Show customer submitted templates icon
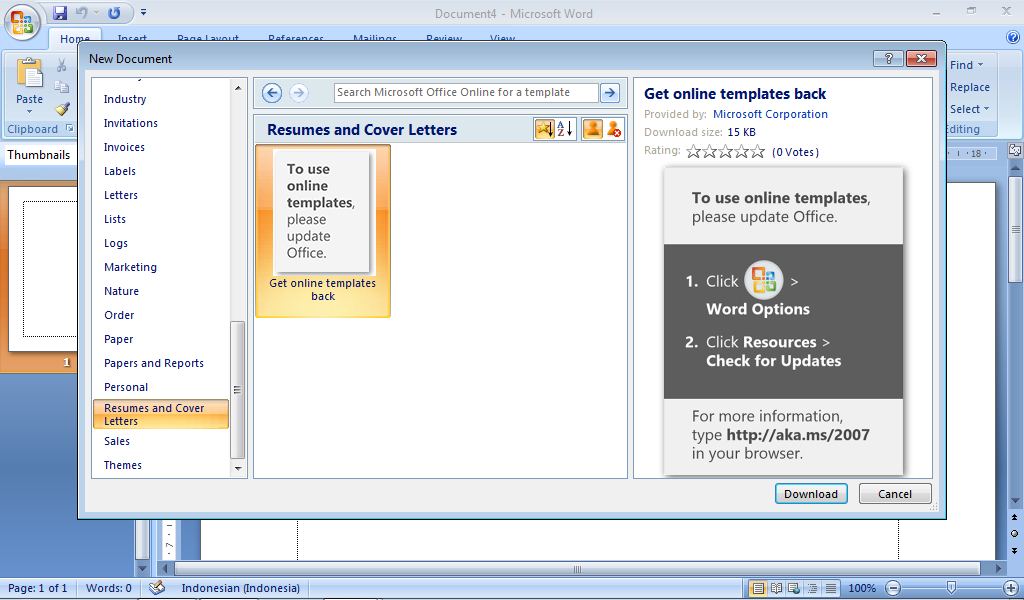Screen dimensions: 1024x600 tap(592, 129)
